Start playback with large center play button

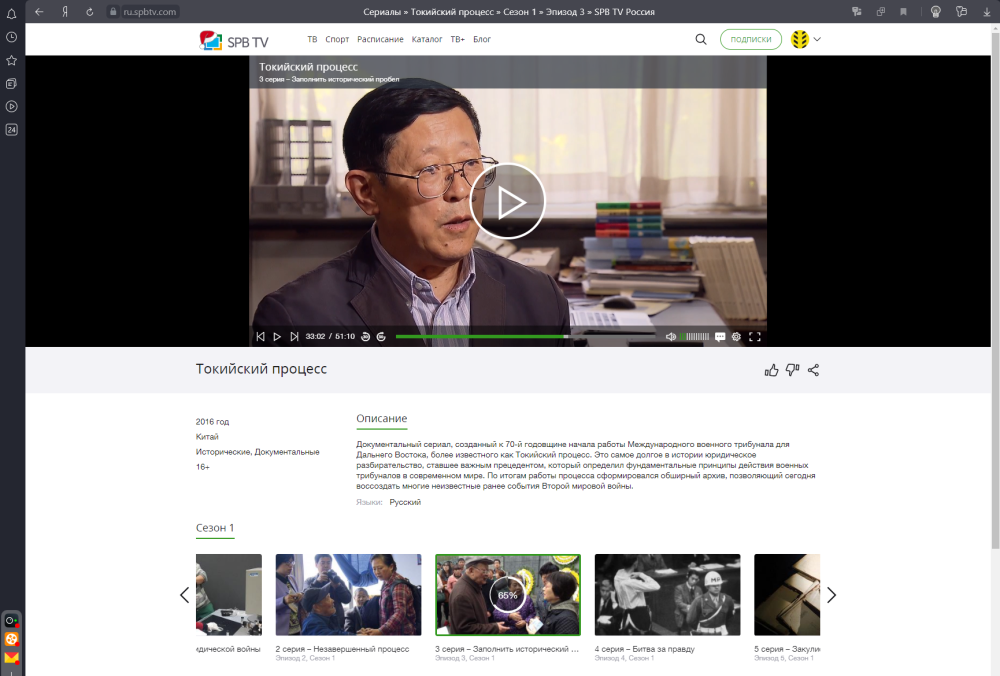coord(508,202)
